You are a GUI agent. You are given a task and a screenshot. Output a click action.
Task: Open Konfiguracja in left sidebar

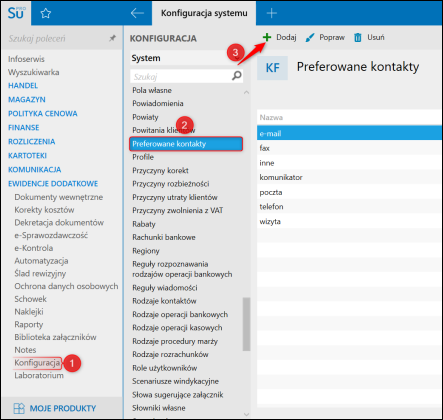[37, 363]
